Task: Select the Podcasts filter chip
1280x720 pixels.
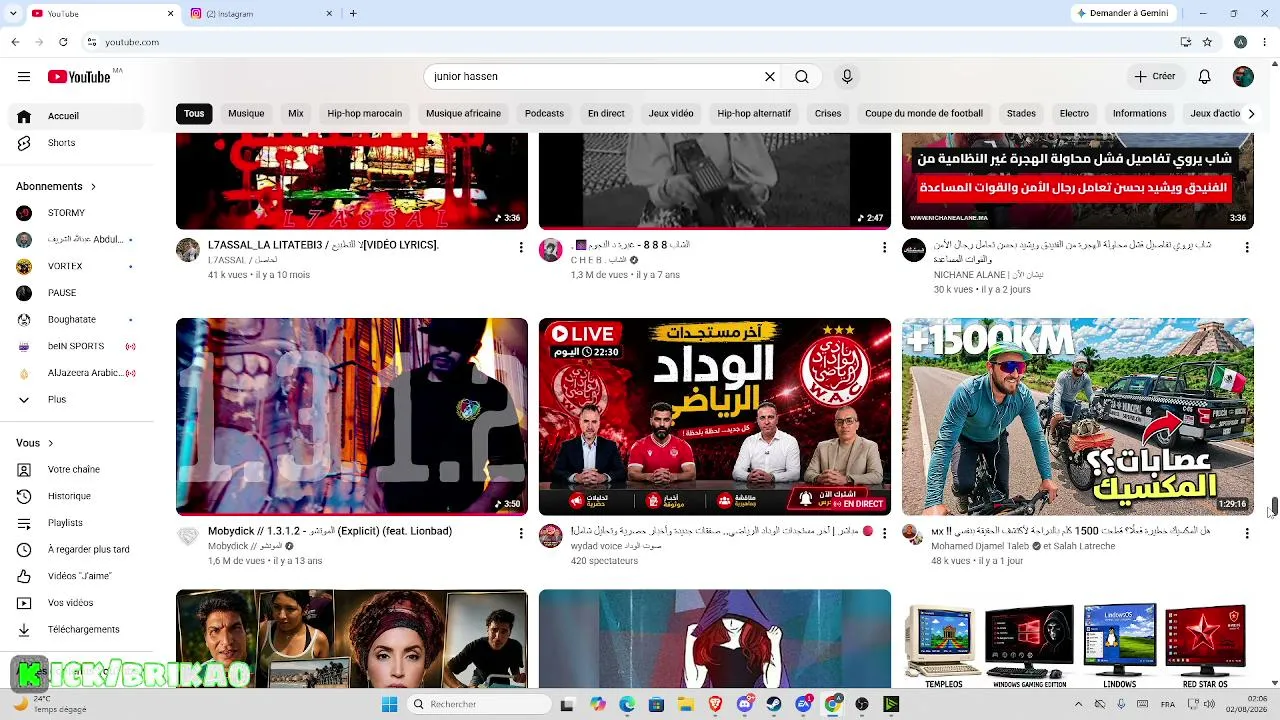Action: coord(545,114)
